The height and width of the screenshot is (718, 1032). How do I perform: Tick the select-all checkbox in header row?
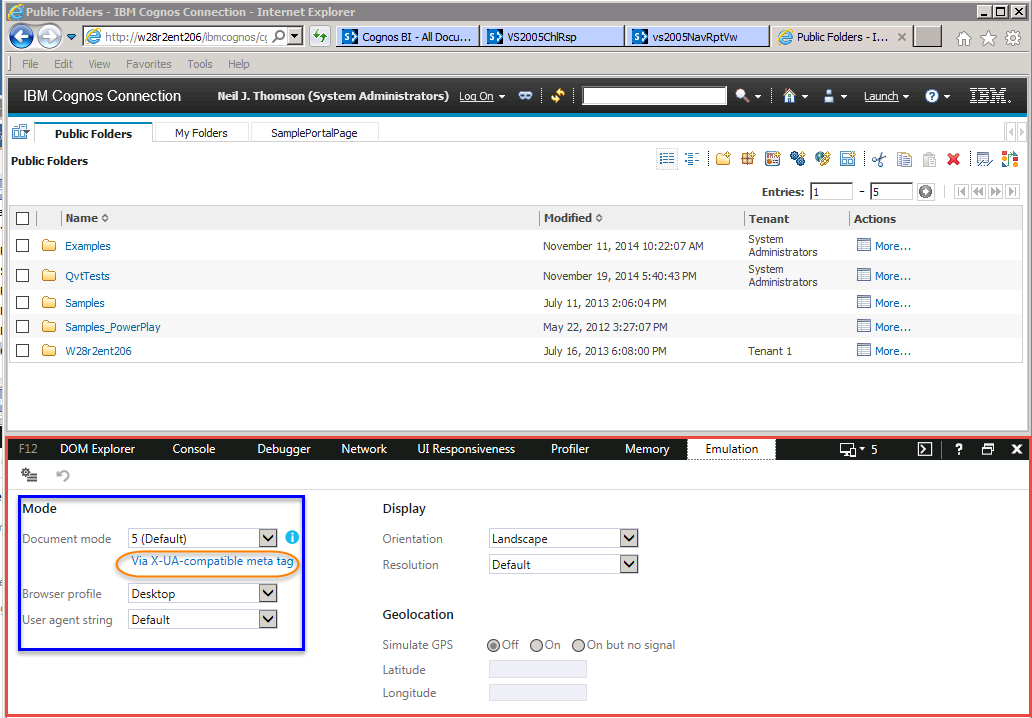pyautogui.click(x=22, y=218)
